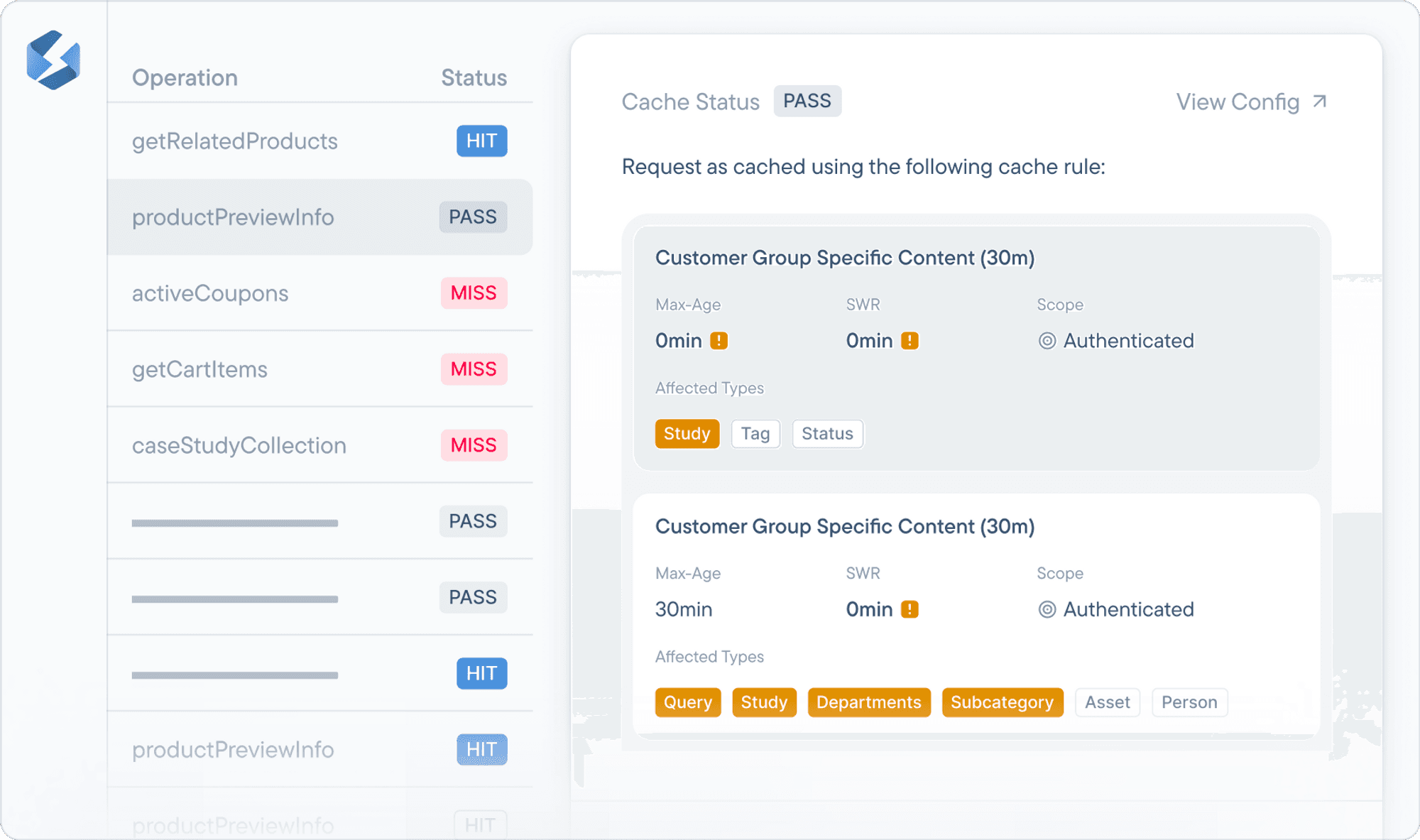
Task: Click the warning icon beside SWR in second rule
Action: click(910, 609)
